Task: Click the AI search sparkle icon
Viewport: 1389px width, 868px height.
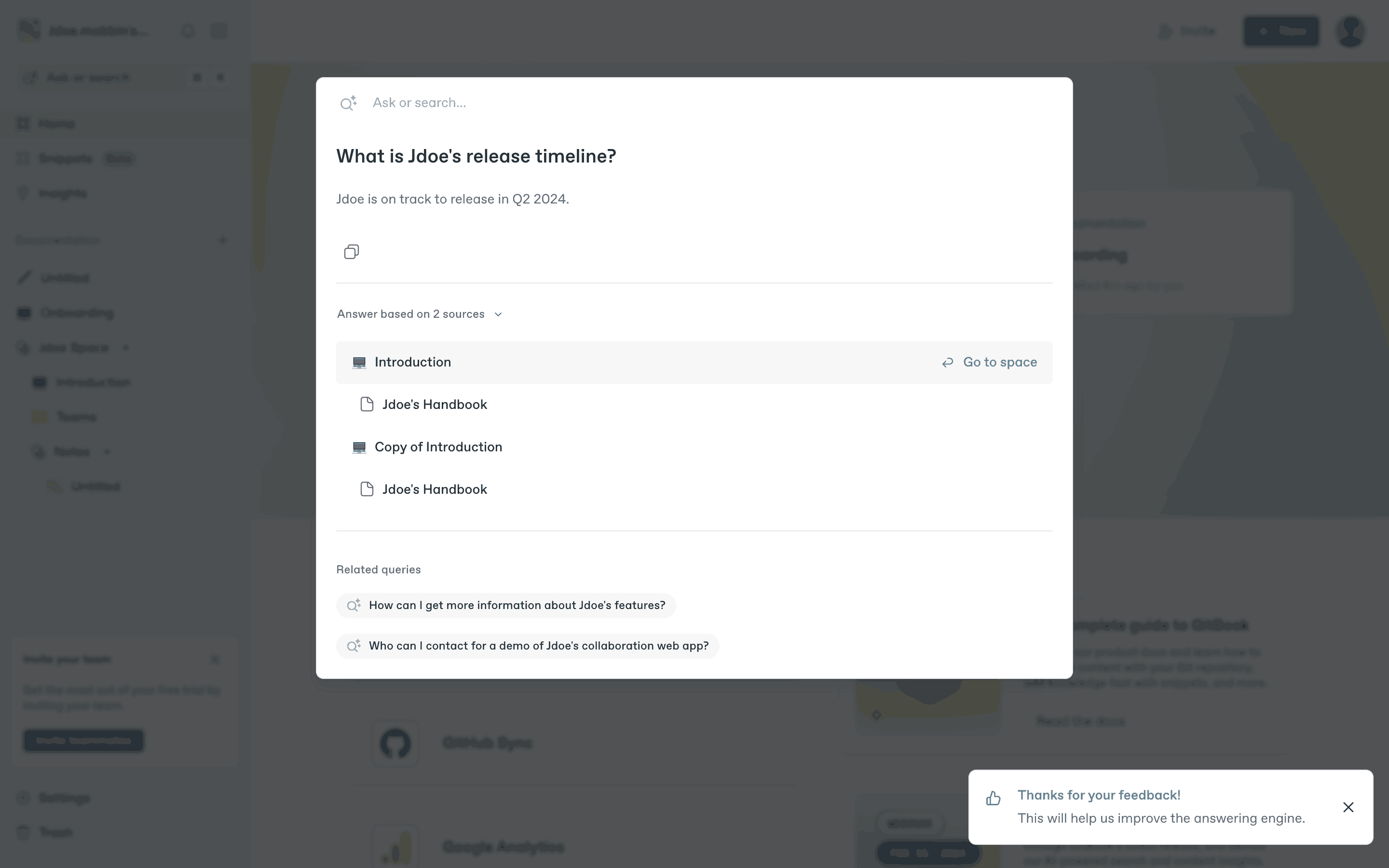Action: (348, 103)
